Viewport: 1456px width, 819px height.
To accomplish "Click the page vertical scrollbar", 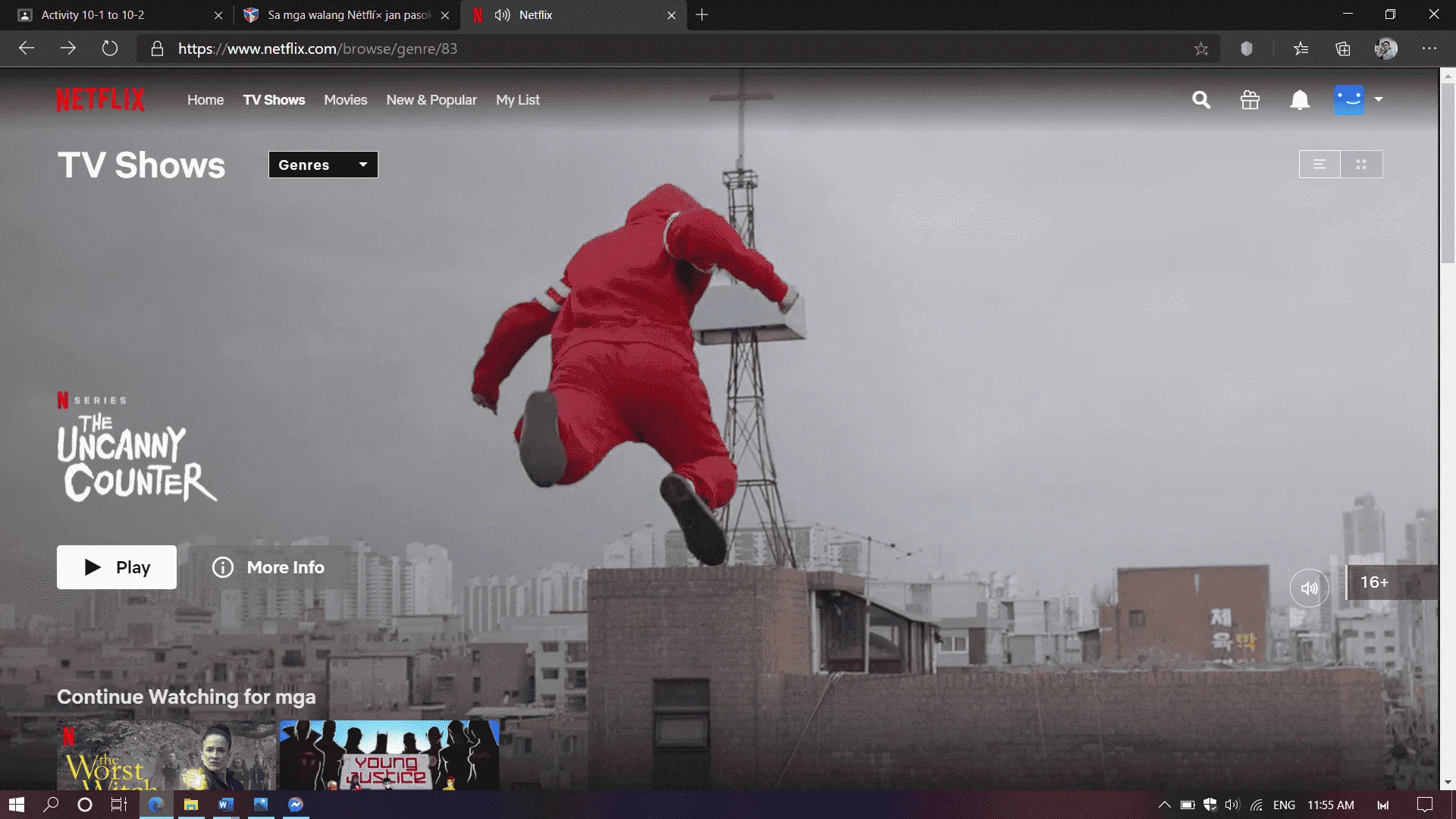I will 1448,174.
